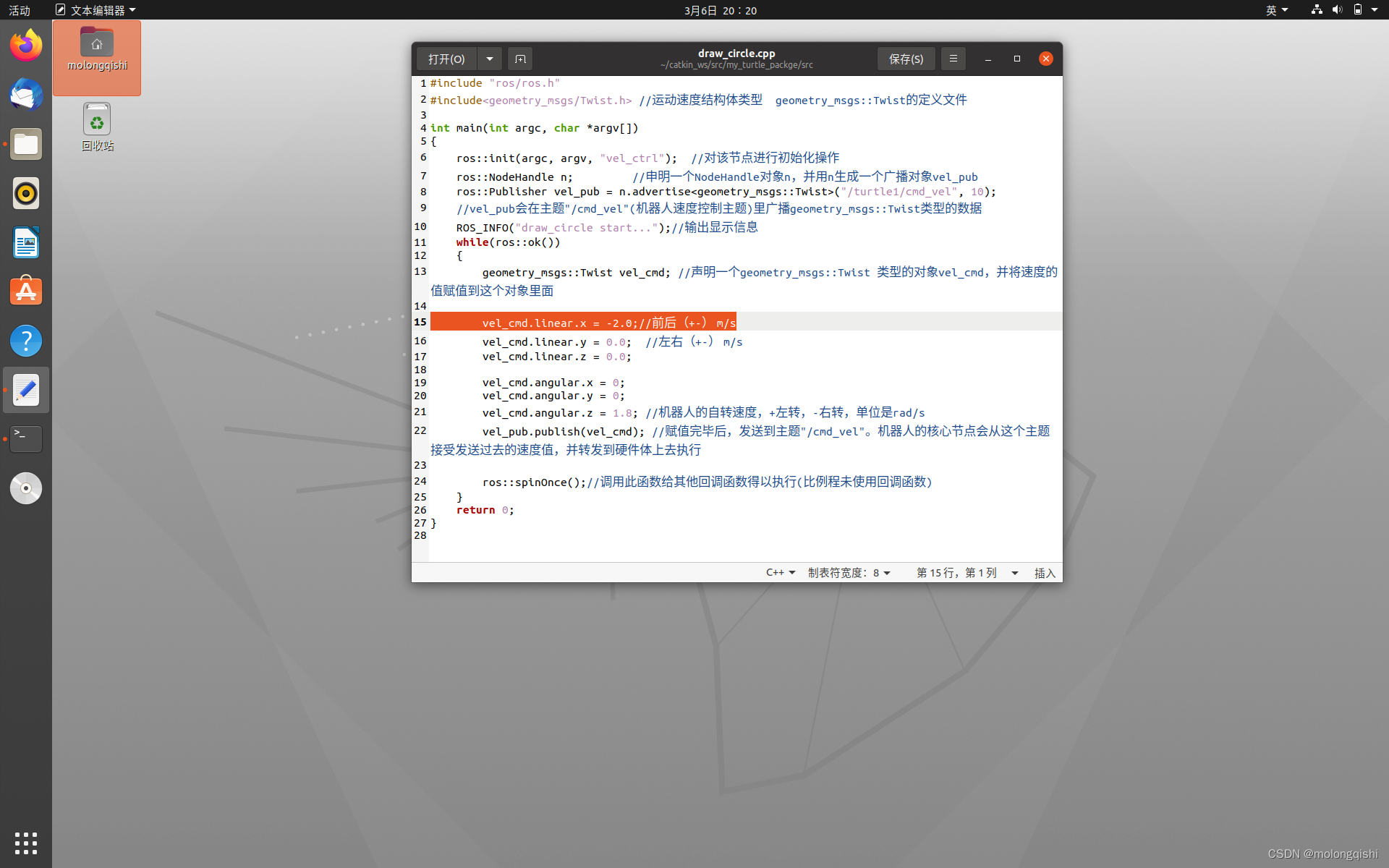The height and width of the screenshot is (868, 1389).
Task: Click empty line 28 at the end of file
Action: [x=745, y=536]
